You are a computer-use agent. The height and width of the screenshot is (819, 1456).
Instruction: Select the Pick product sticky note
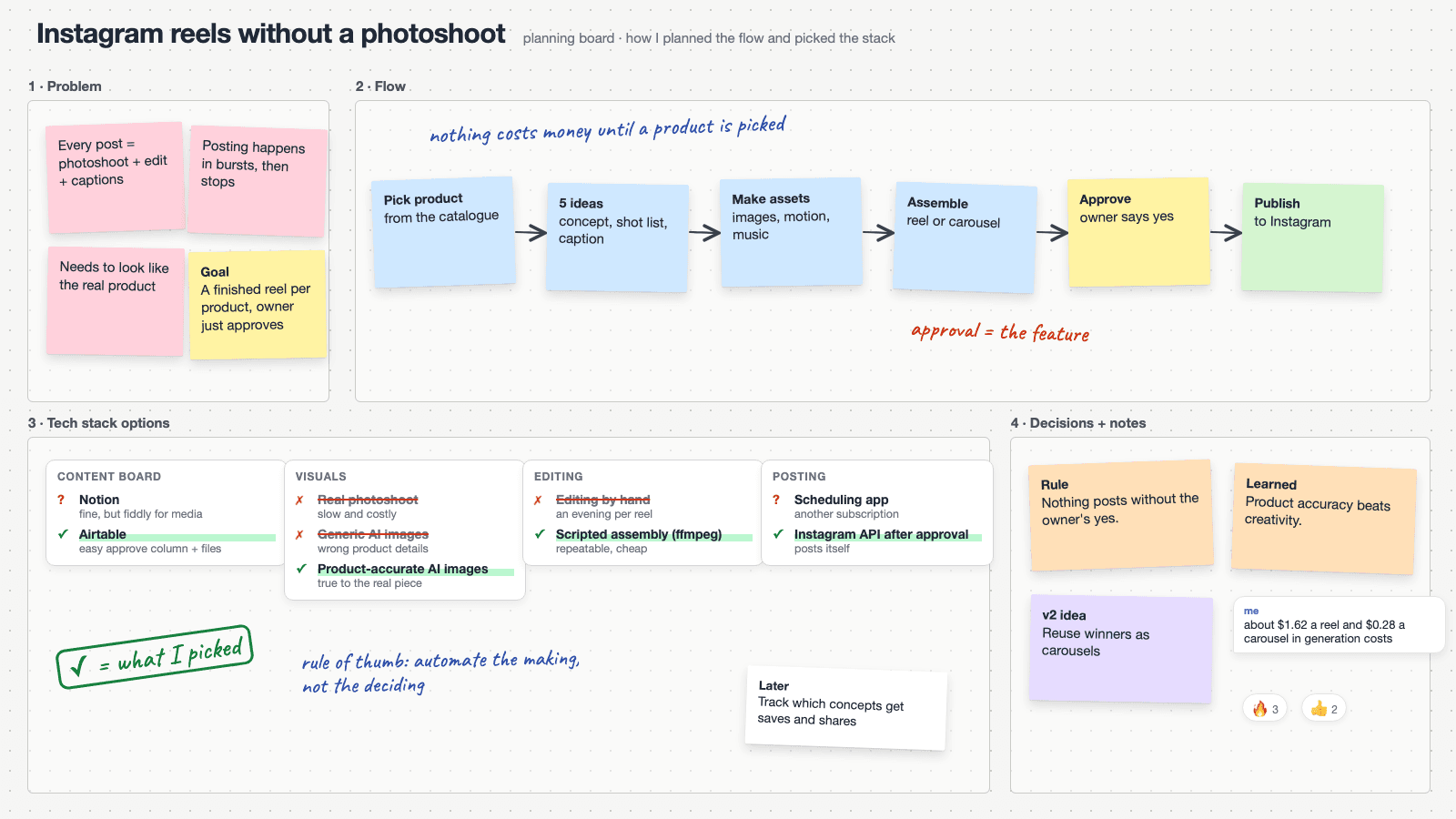point(443,233)
